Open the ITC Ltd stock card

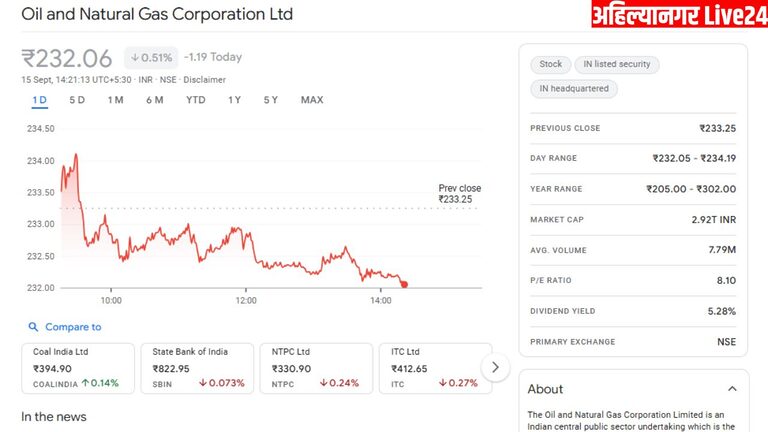(430, 367)
